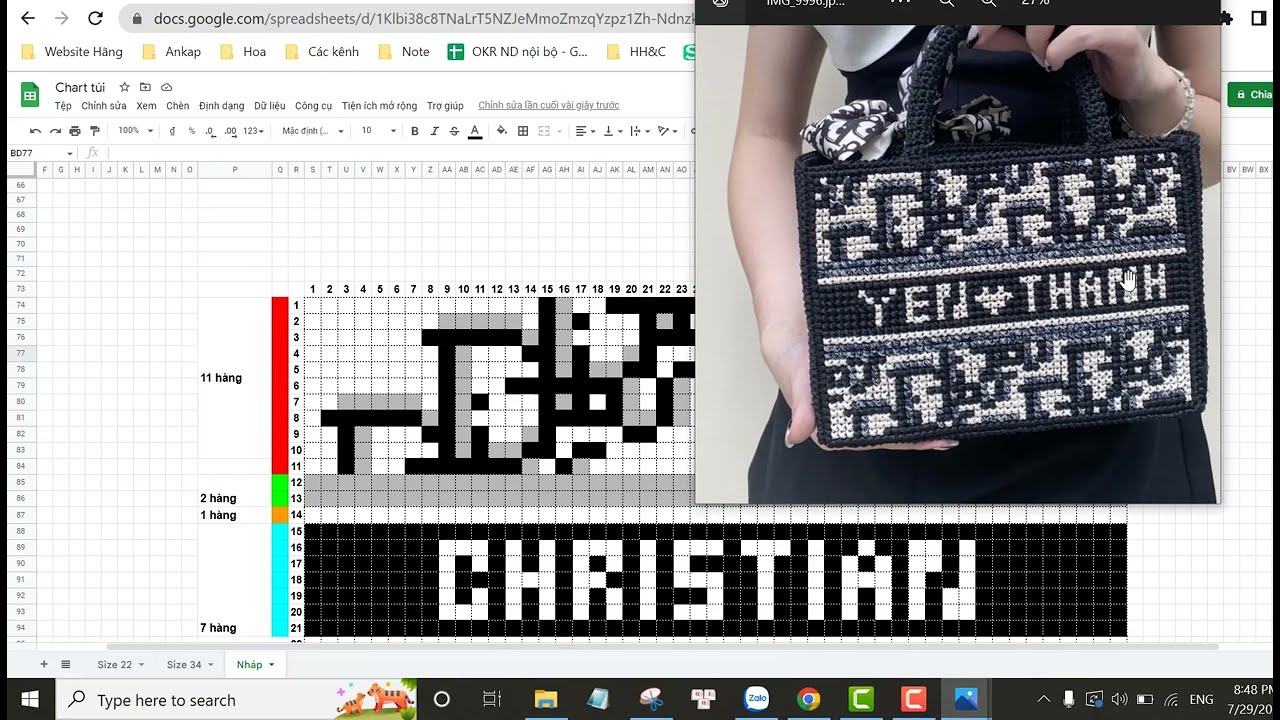The height and width of the screenshot is (720, 1280).
Task: Open the all sheets list icon
Action: (x=66, y=664)
